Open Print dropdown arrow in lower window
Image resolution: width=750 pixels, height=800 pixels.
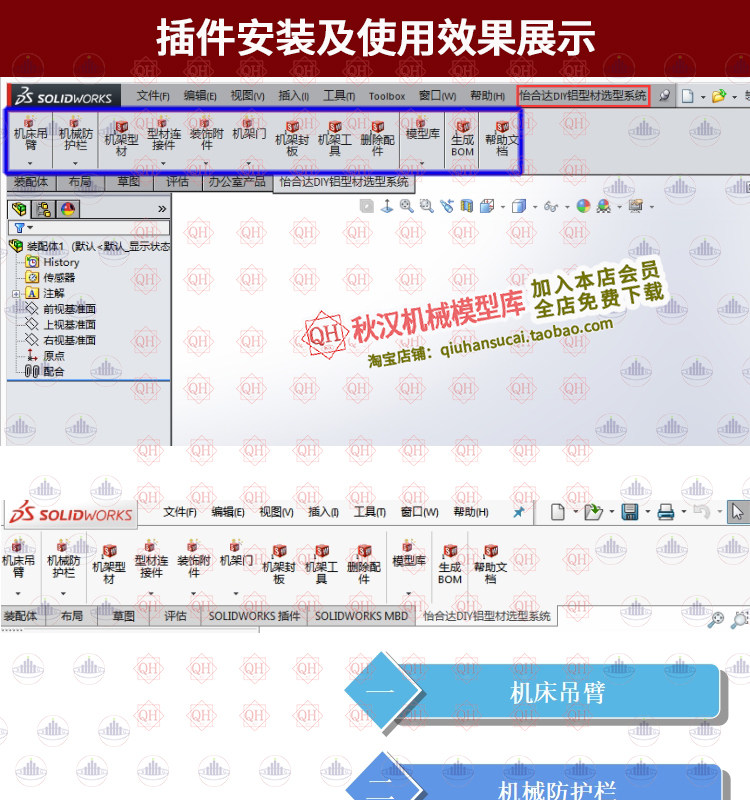[684, 511]
